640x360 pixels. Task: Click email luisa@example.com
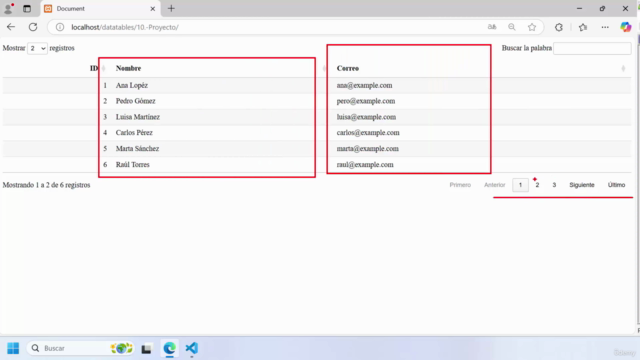click(x=366, y=117)
